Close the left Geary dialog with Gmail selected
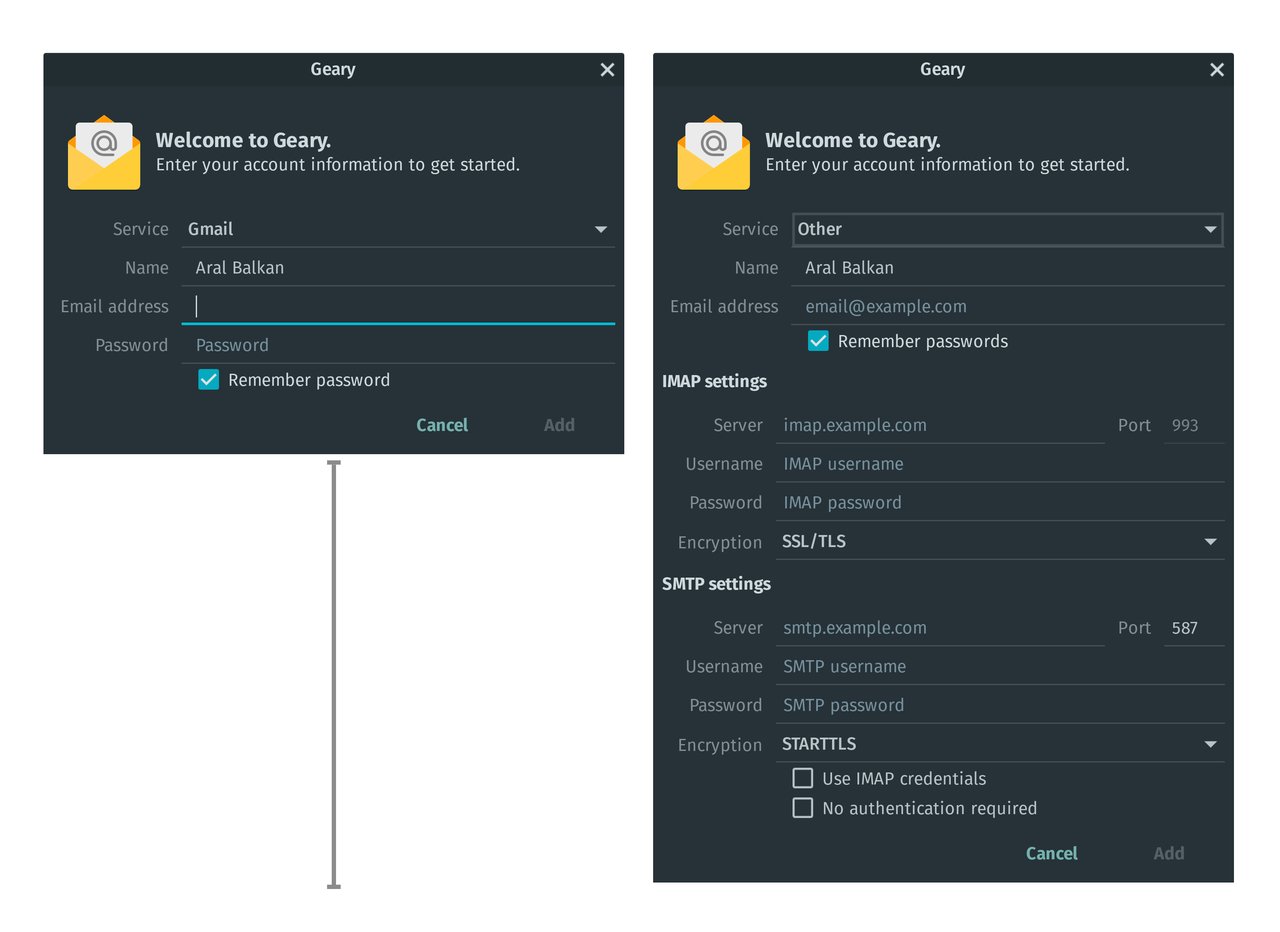1280x932 pixels. (x=607, y=69)
